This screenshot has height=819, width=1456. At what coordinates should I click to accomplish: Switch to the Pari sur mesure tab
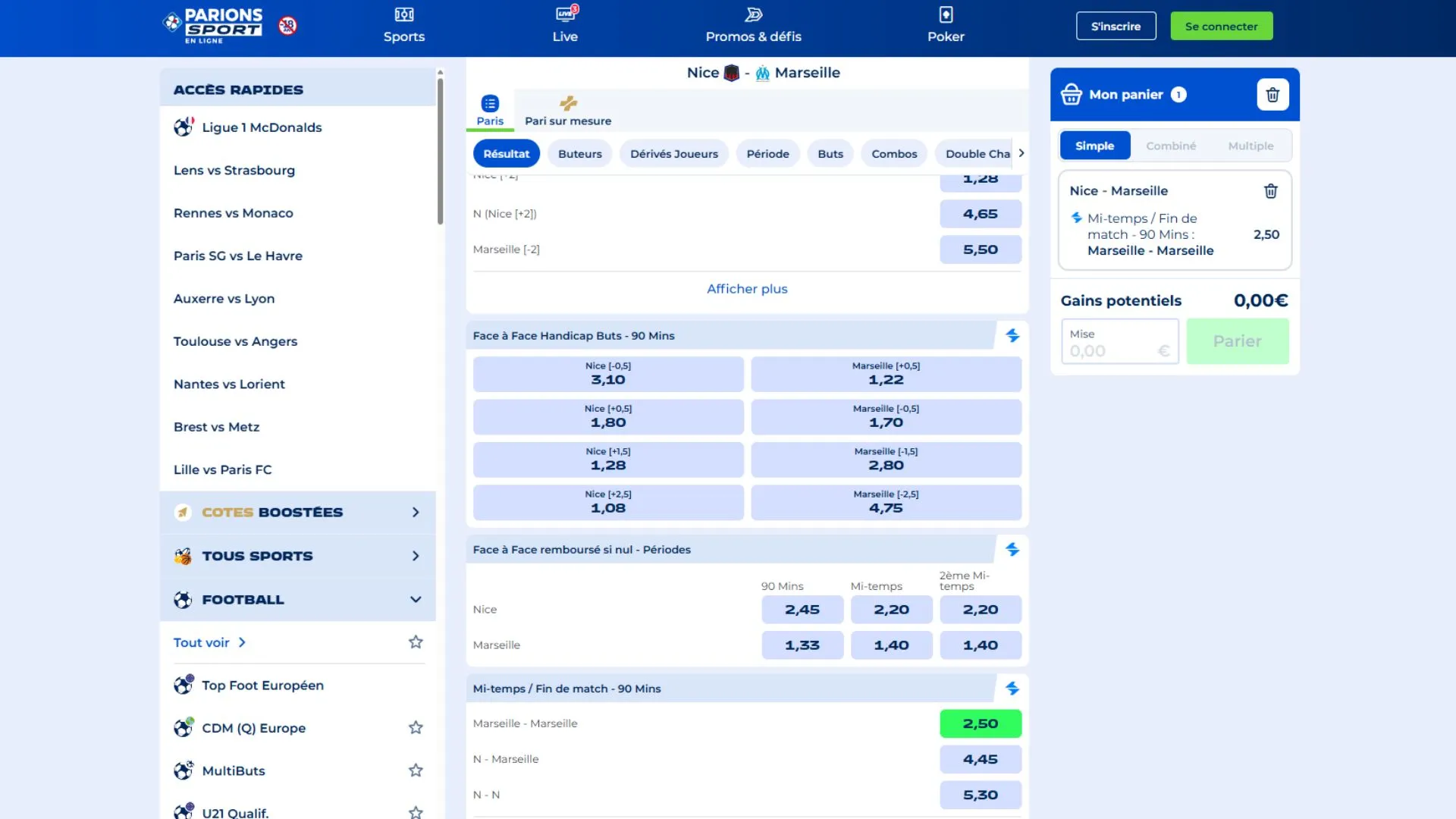567,111
